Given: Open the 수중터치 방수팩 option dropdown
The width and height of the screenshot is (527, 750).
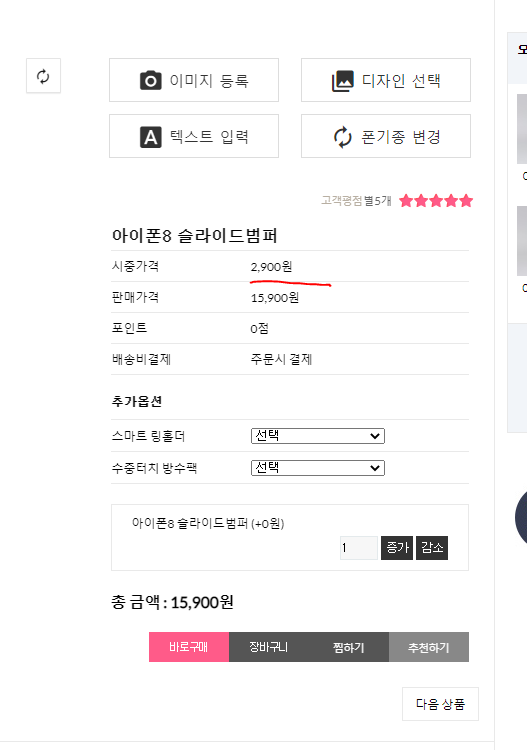Looking at the screenshot, I should (x=318, y=468).
